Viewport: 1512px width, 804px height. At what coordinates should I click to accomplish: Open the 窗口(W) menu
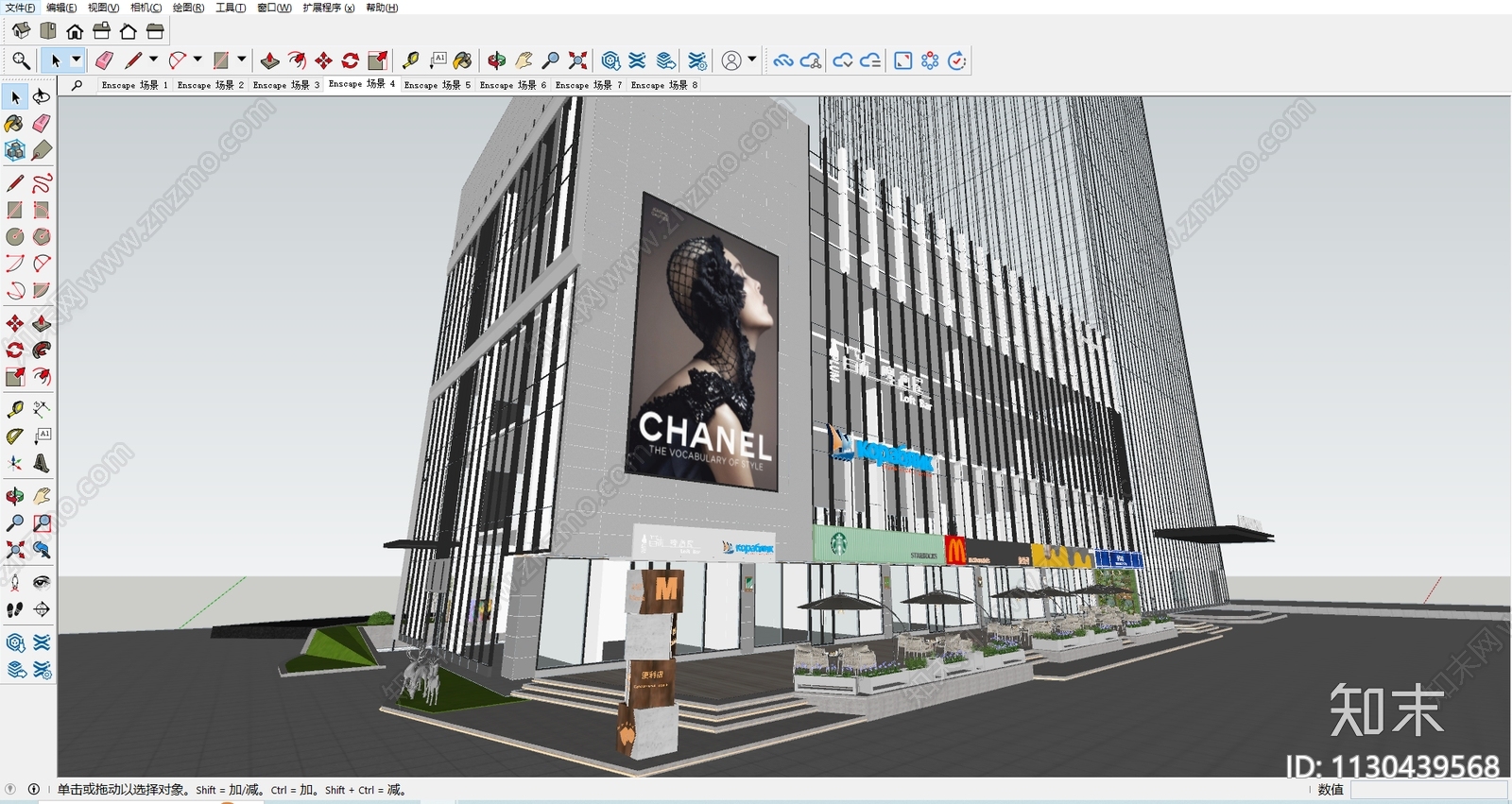(x=274, y=8)
